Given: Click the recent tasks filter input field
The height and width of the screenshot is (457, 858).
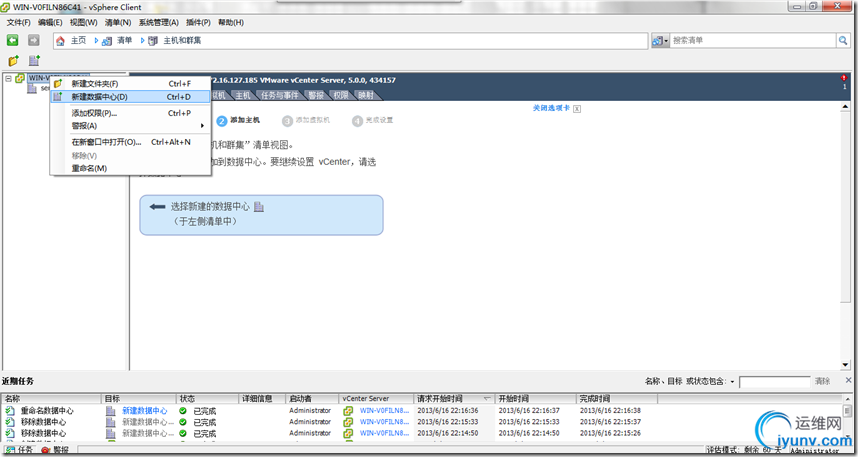Looking at the screenshot, I should point(774,381).
